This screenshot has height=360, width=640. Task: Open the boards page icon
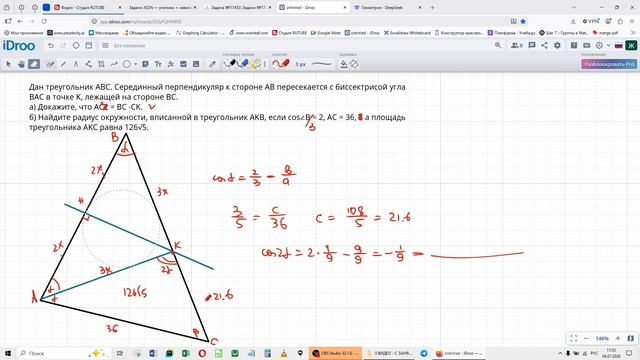click(x=89, y=45)
